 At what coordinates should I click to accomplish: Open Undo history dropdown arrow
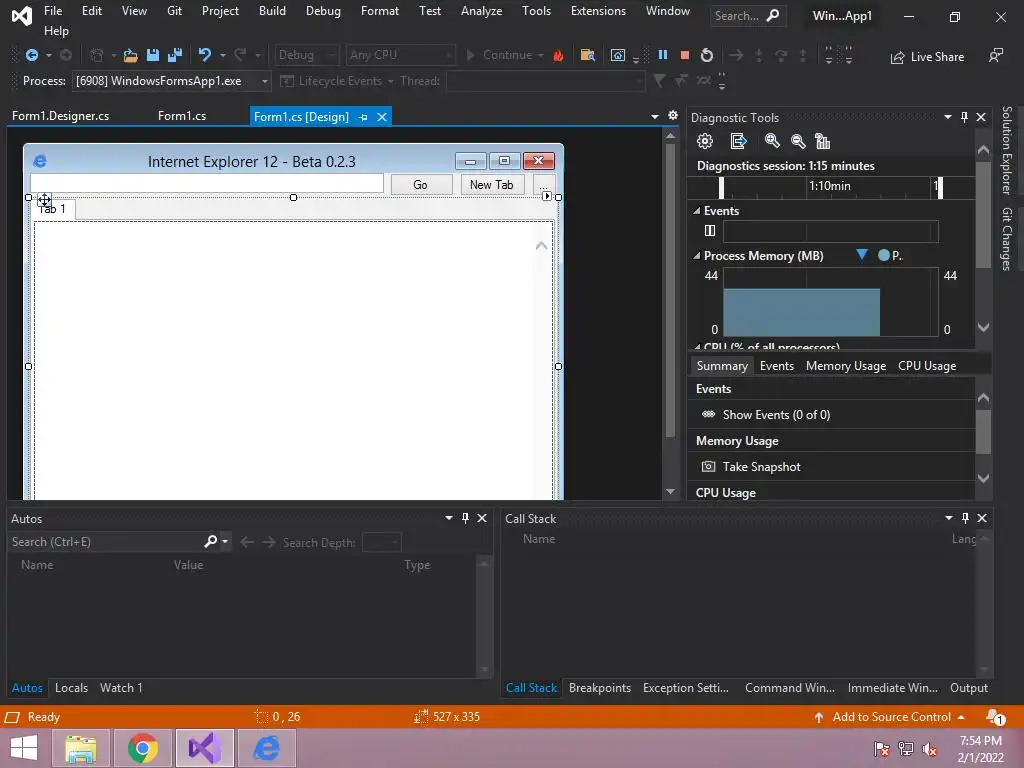point(223,56)
